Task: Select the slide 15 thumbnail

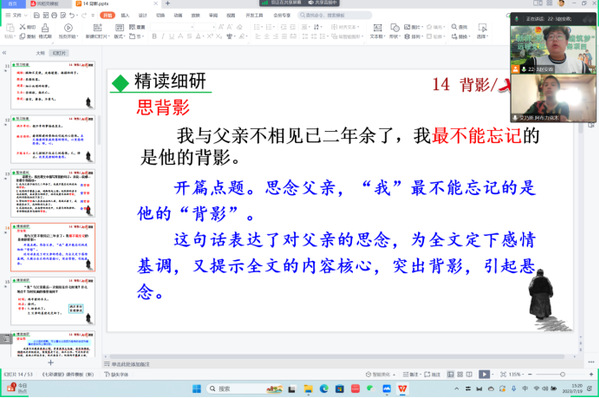Action: pos(53,301)
